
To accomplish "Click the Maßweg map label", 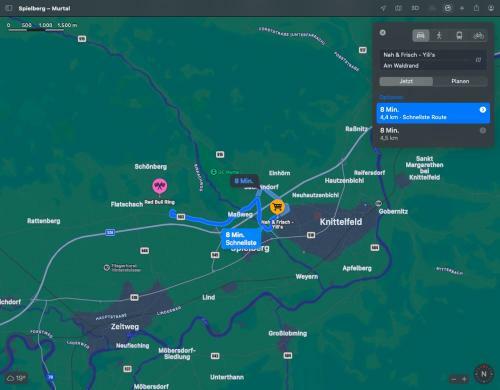I will (x=240, y=214).
